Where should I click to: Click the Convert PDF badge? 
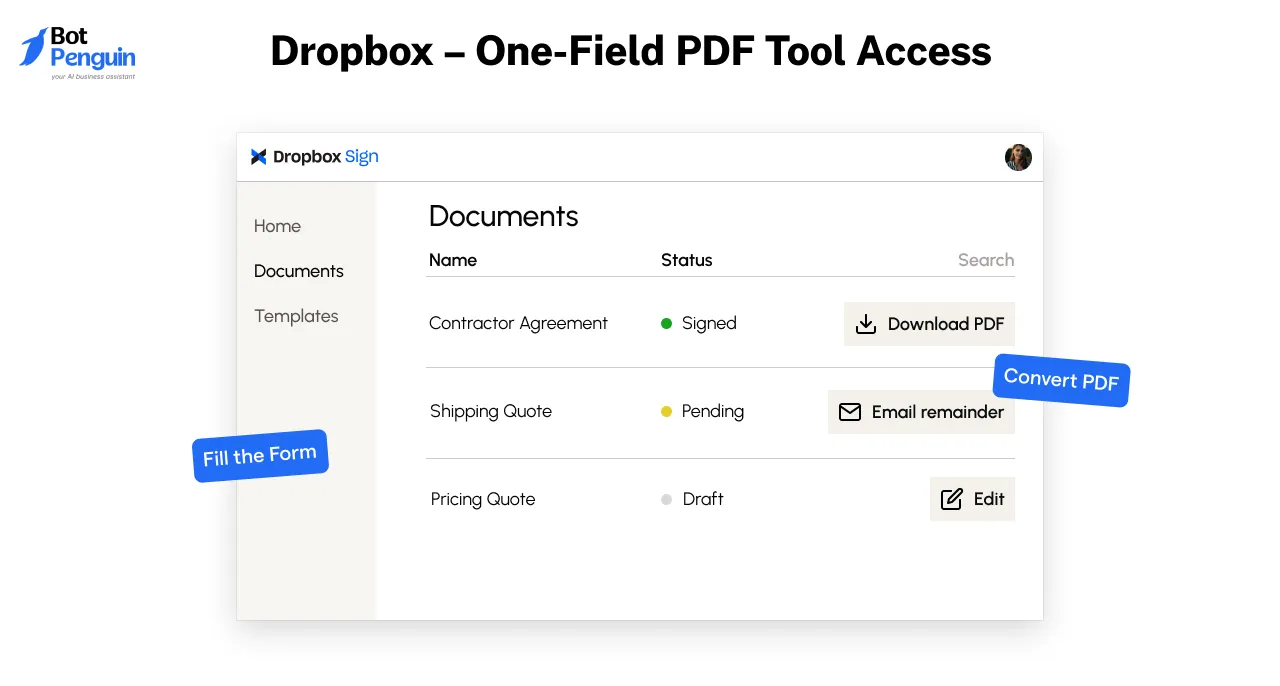[x=1061, y=381]
